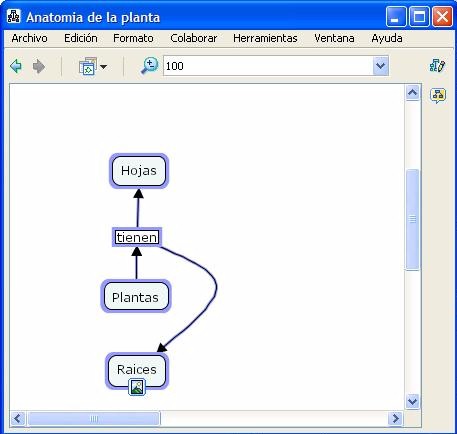Open the image resource icon under Raices
The image size is (457, 434).
coord(137,387)
